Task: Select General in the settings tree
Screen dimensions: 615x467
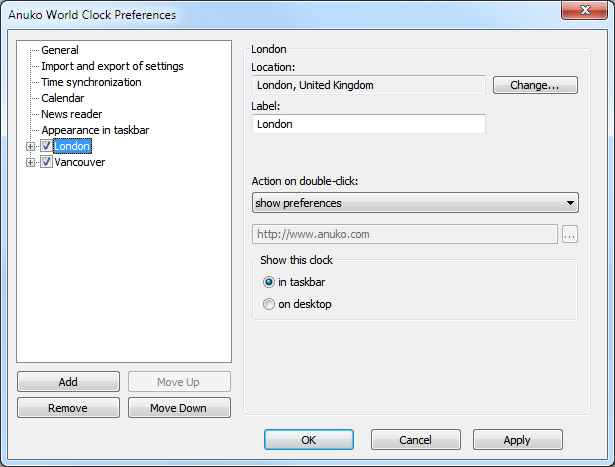Action: click(60, 50)
